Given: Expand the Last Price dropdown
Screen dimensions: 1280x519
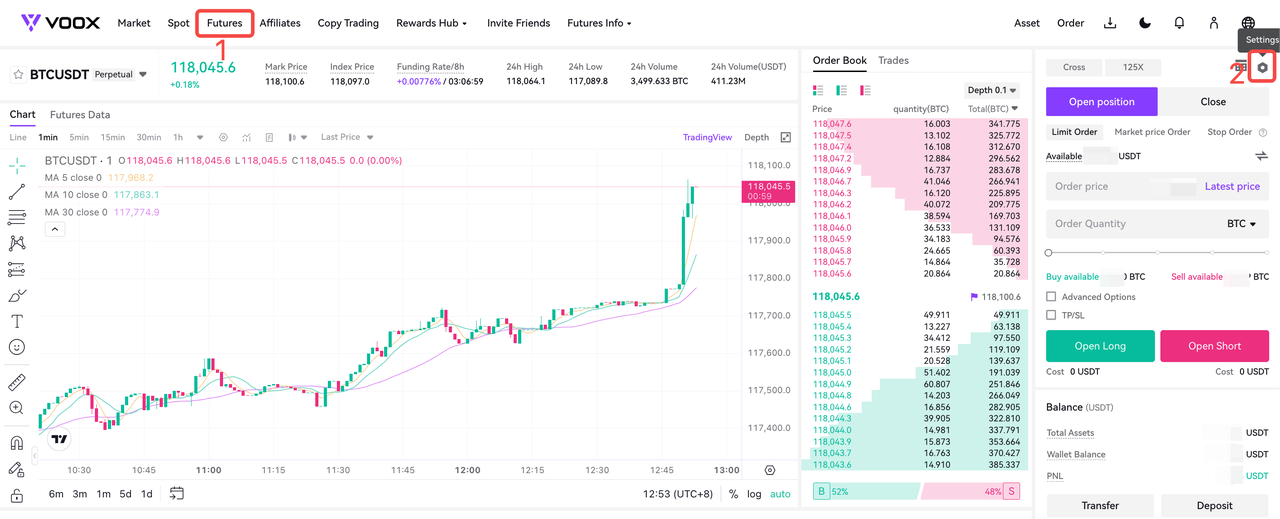Looking at the screenshot, I should pyautogui.click(x=347, y=137).
